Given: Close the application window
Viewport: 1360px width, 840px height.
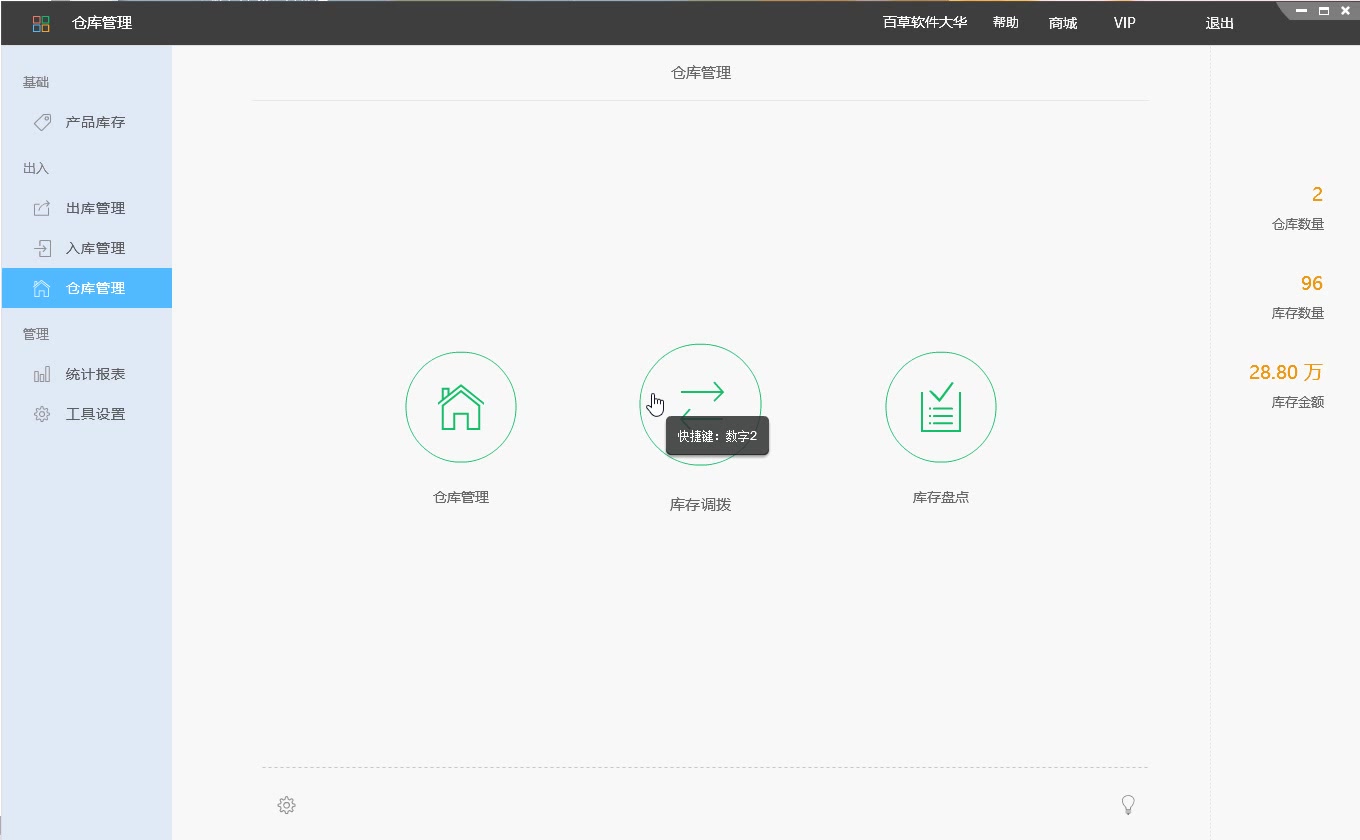Looking at the screenshot, I should click(1345, 10).
